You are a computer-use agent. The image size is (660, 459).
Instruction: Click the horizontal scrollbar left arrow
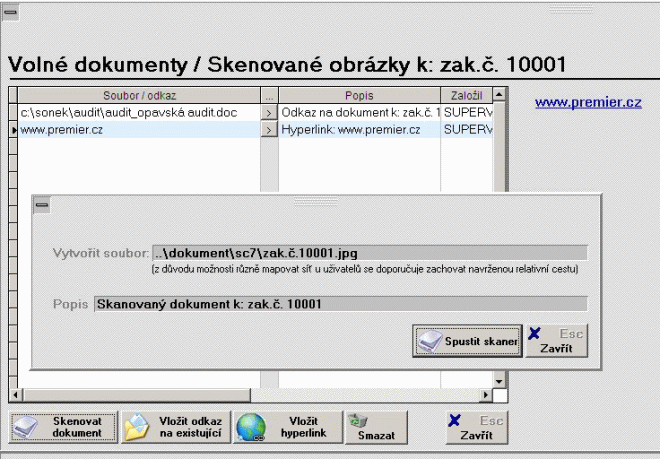16,395
